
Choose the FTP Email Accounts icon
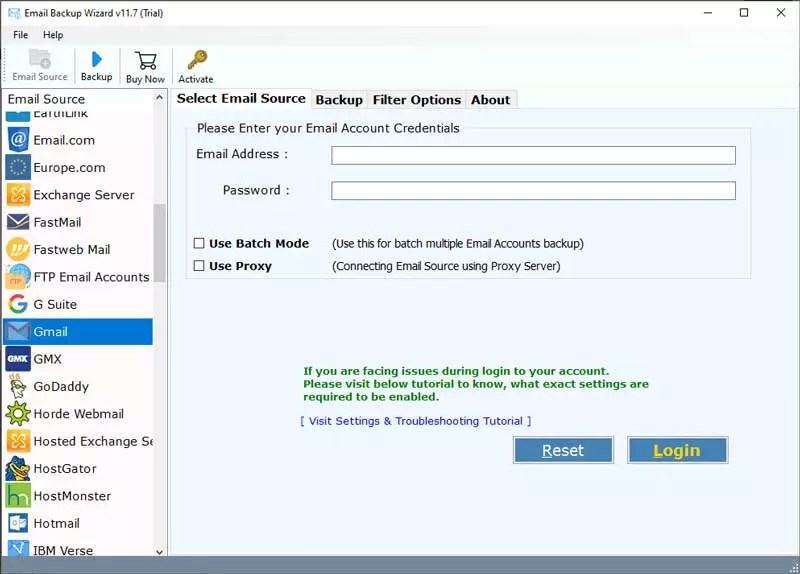click(18, 277)
